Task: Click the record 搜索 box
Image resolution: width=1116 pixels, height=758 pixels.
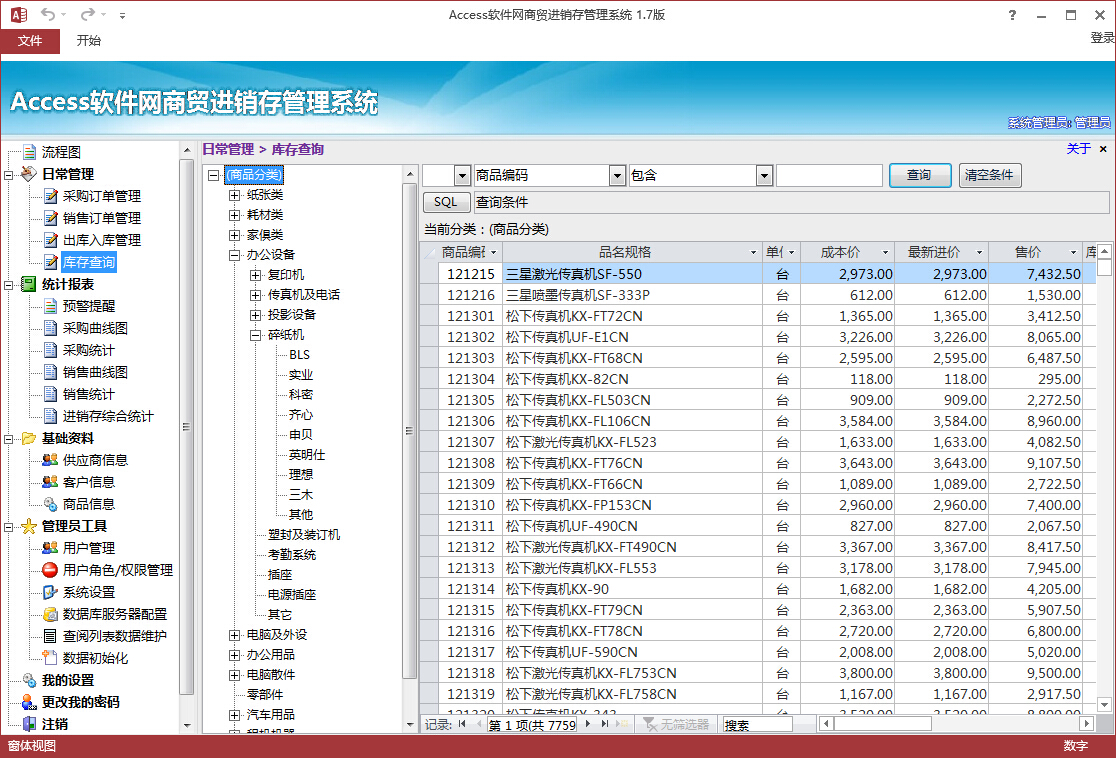Action: click(x=757, y=725)
